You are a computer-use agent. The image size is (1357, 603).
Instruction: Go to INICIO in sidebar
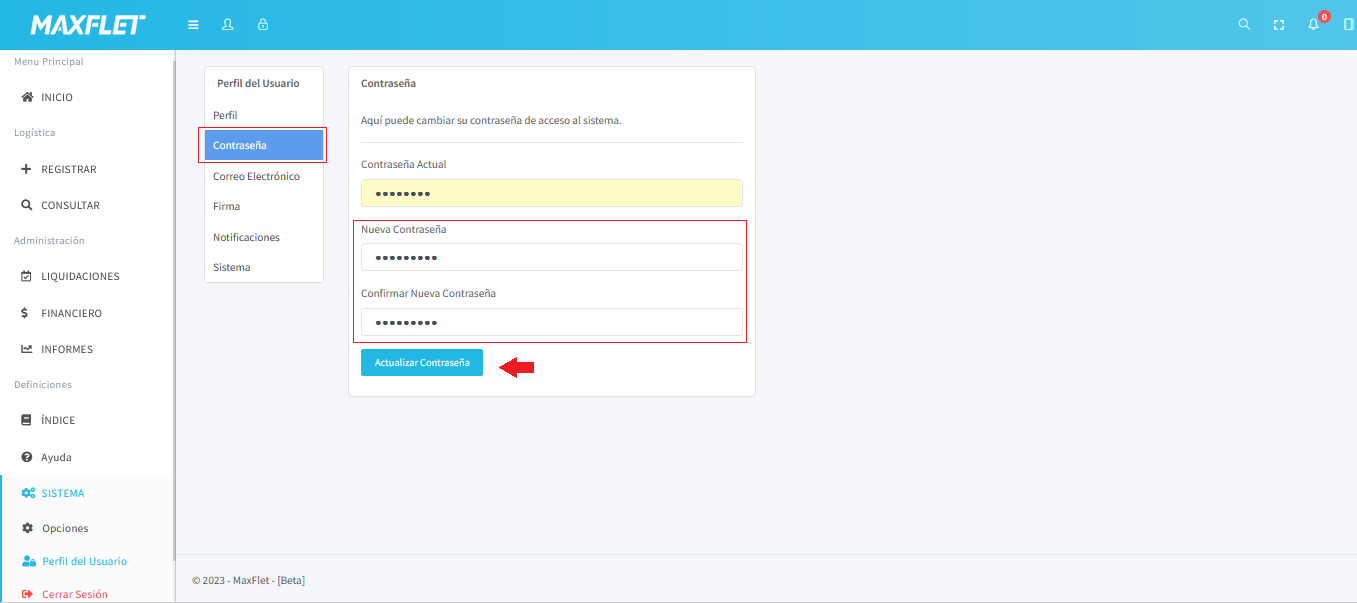57,97
